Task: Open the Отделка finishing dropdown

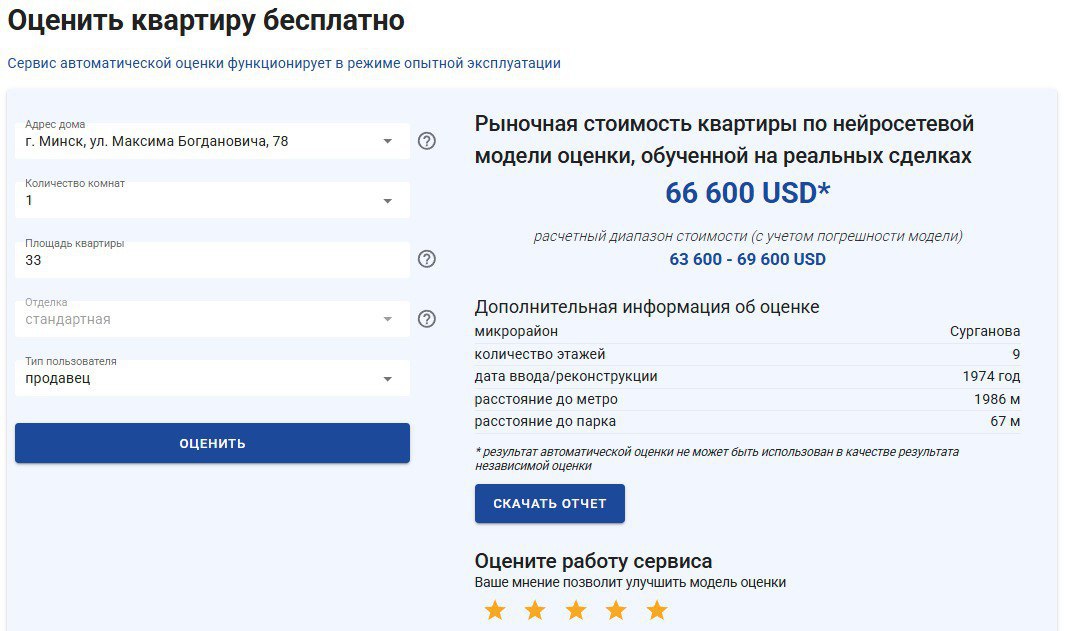Action: [x=389, y=318]
